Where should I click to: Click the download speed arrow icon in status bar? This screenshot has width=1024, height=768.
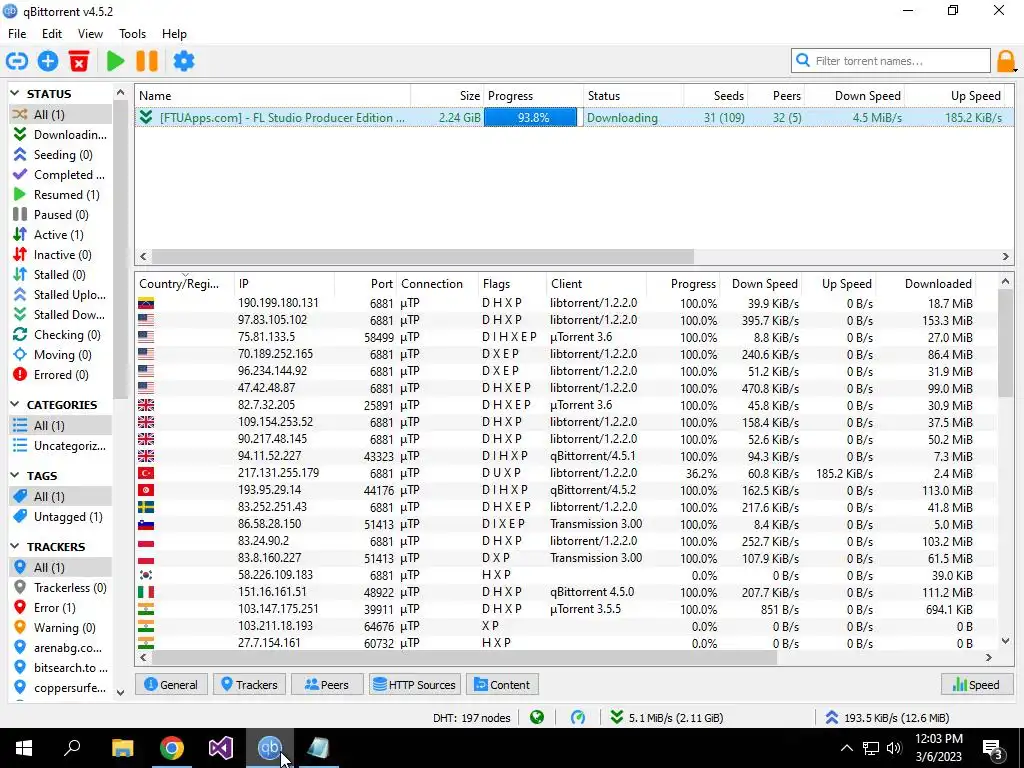(616, 718)
